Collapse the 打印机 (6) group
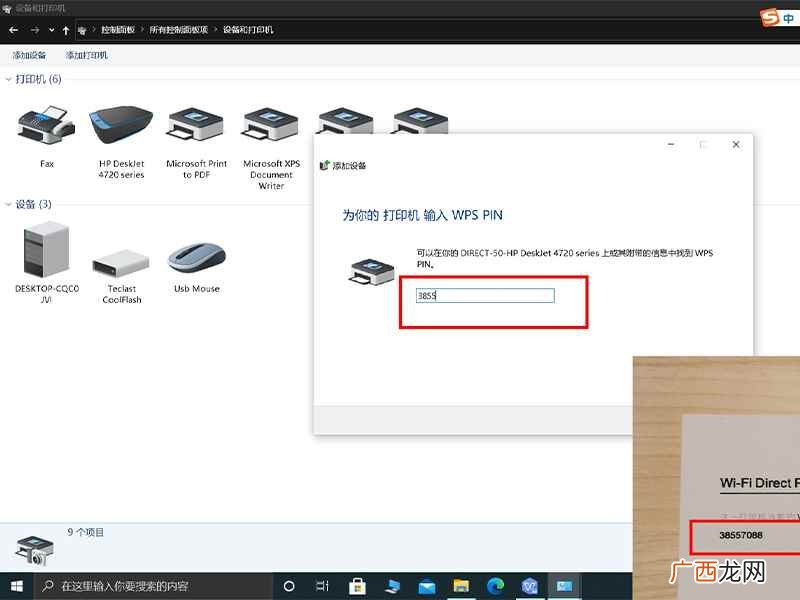This screenshot has width=800, height=600. [x=8, y=80]
